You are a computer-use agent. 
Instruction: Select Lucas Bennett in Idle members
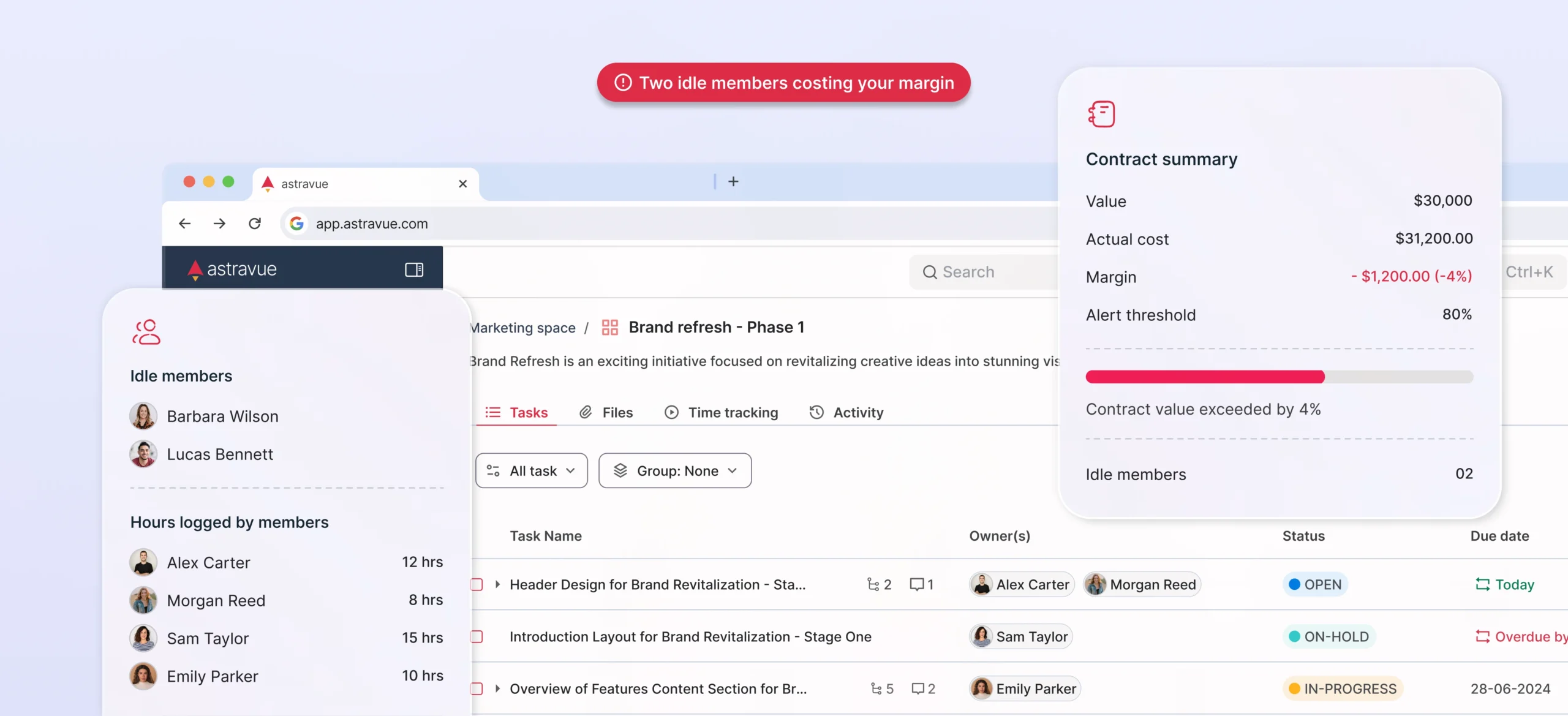[x=202, y=454]
